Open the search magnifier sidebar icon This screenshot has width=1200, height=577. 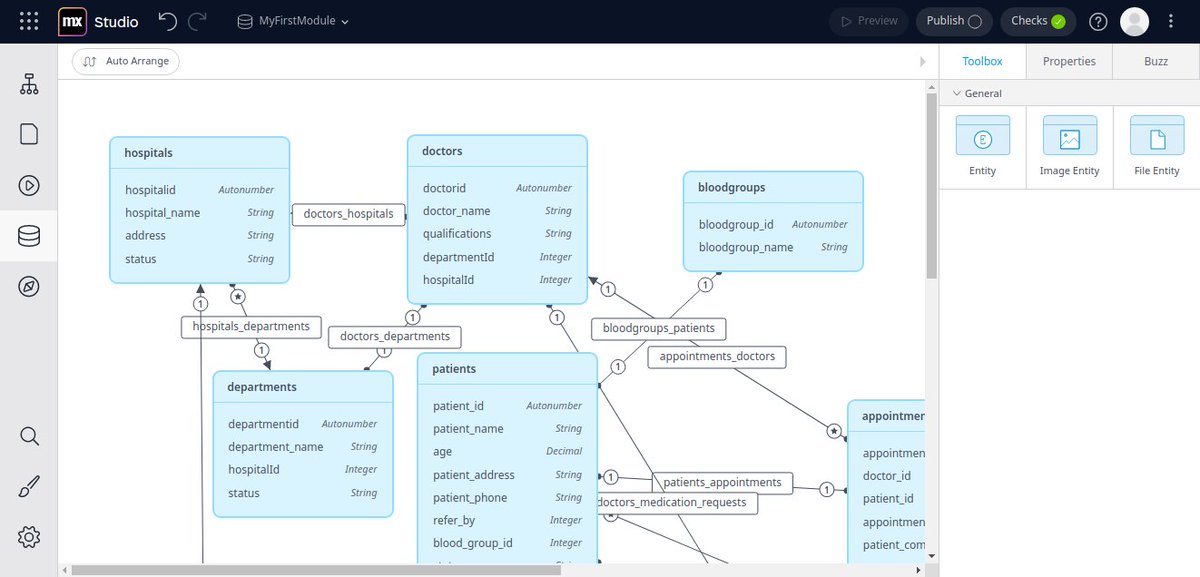29,436
